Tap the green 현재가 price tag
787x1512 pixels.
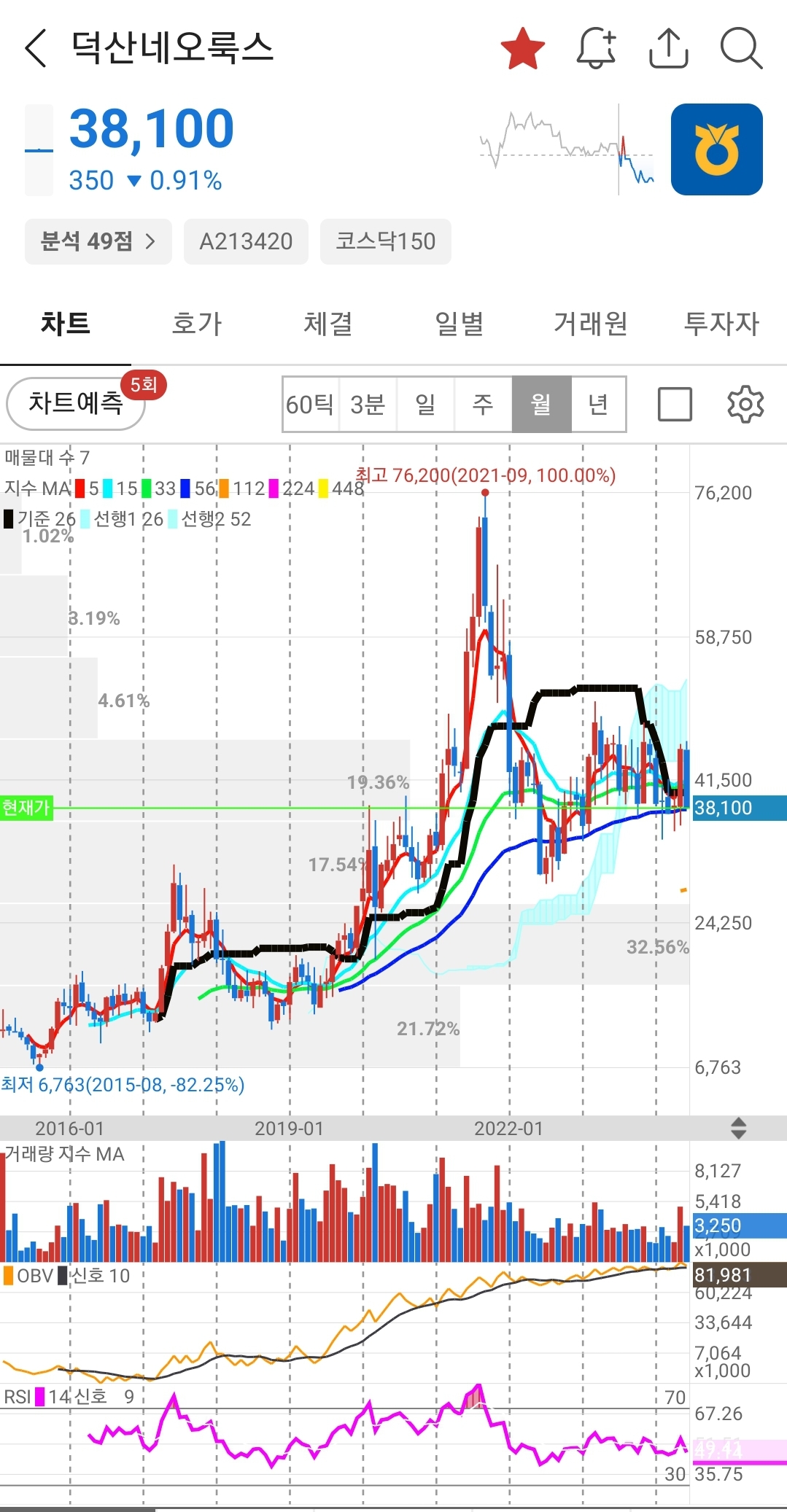point(26,808)
